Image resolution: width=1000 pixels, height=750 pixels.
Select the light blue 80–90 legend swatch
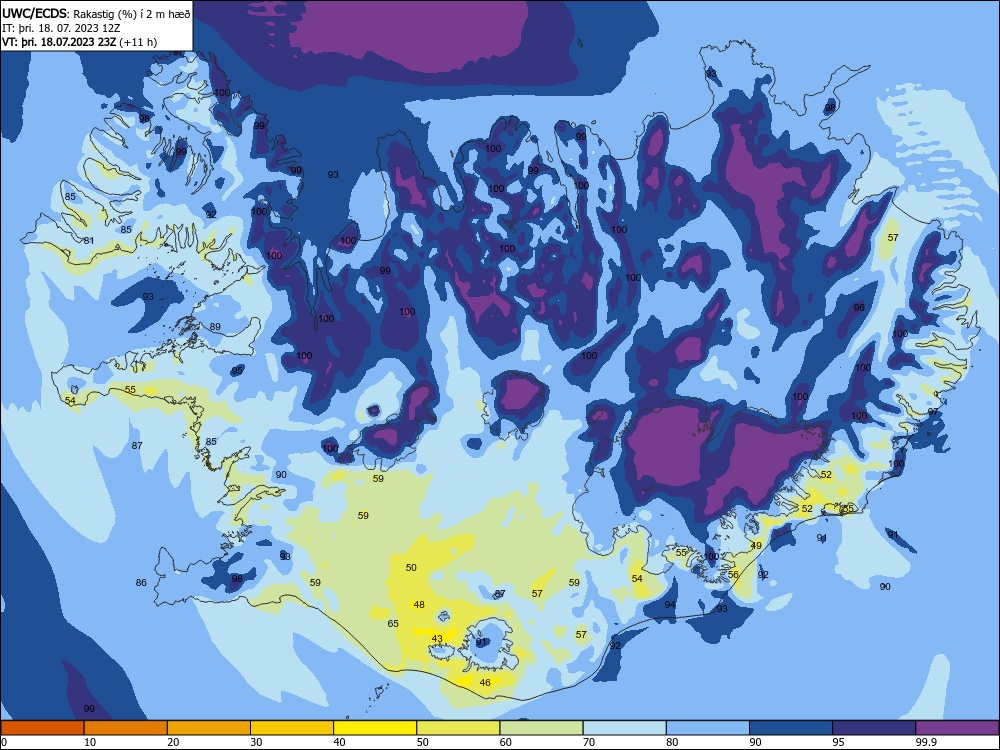click(708, 728)
